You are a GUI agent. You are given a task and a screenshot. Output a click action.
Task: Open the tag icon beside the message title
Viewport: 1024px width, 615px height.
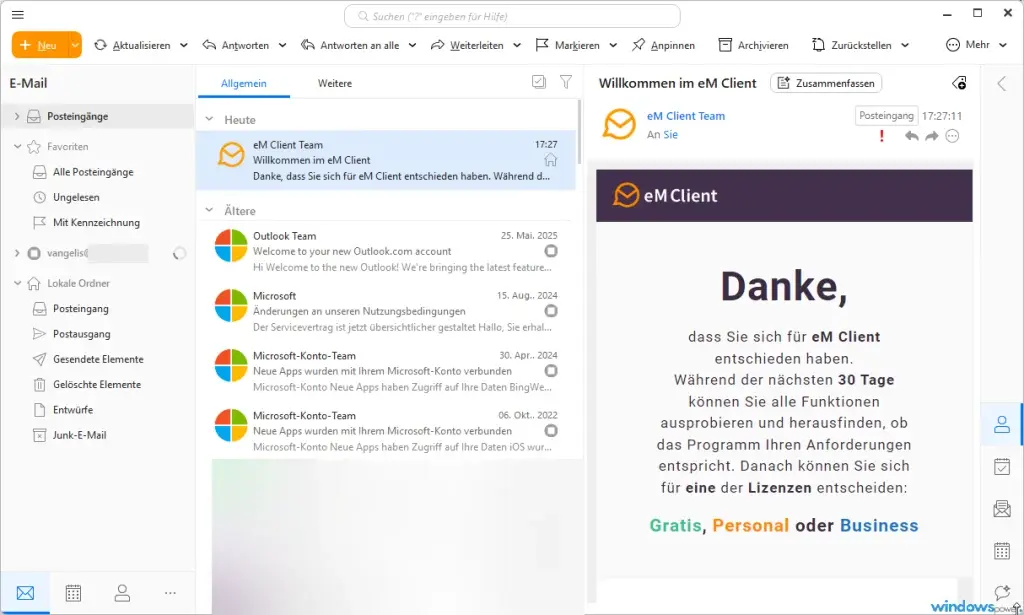[x=959, y=83]
